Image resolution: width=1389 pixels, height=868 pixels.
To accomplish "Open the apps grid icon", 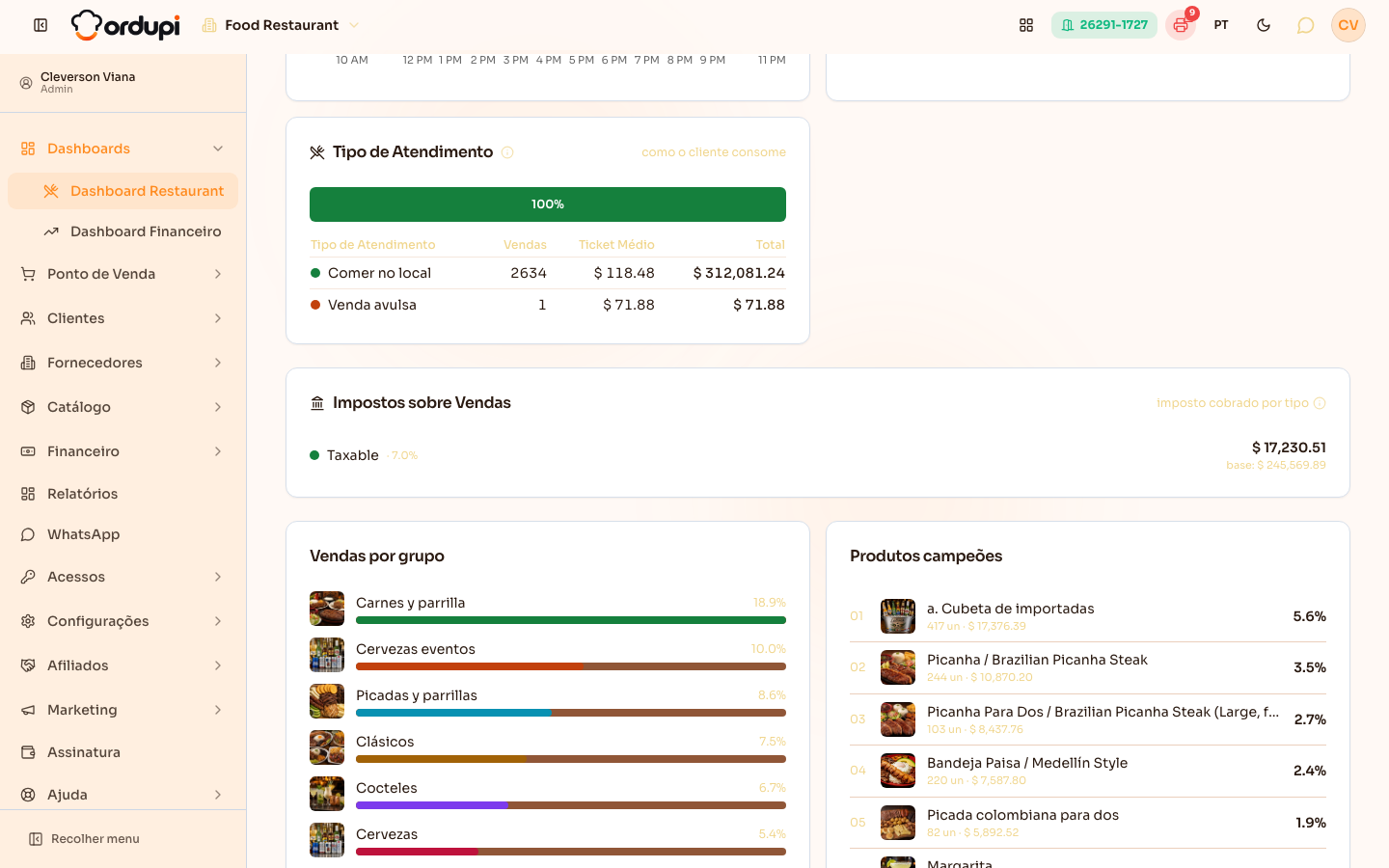I will click(x=1026, y=25).
